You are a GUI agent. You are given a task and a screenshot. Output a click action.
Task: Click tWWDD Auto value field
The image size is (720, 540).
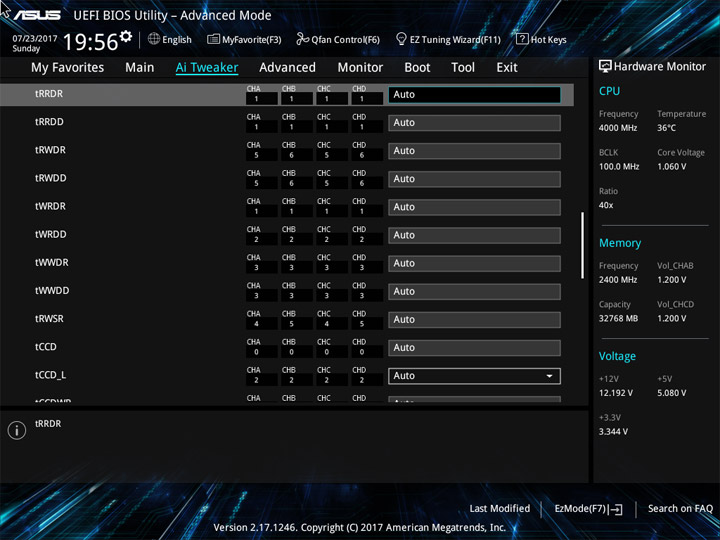click(x=474, y=292)
